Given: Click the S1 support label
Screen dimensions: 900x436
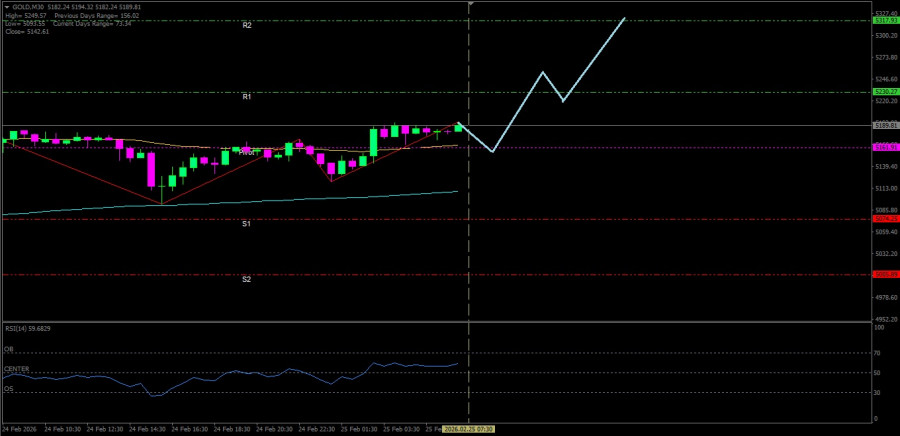Looking at the screenshot, I should (247, 224).
